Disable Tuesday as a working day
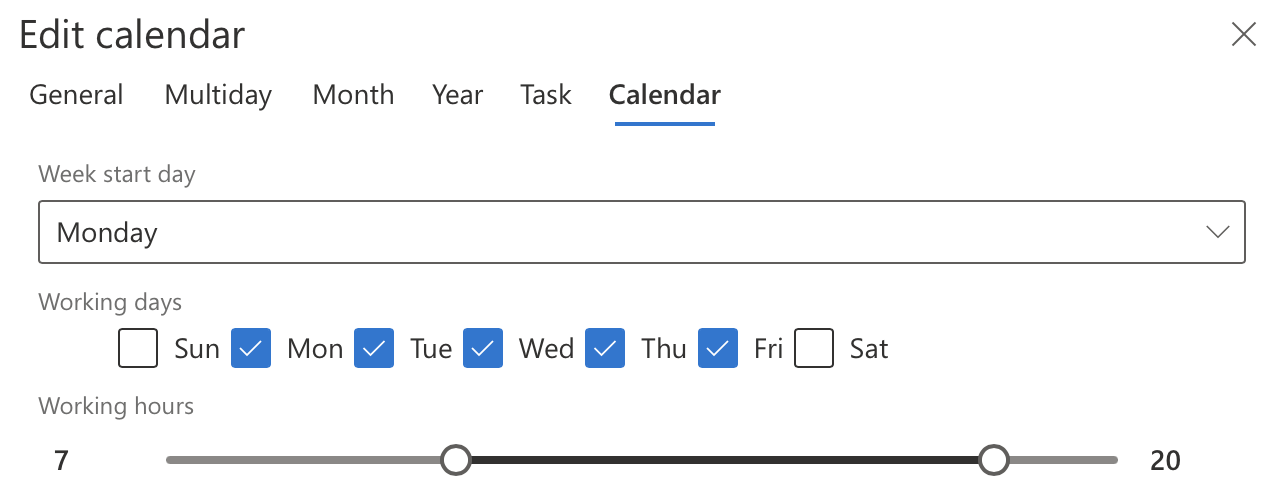 pyautogui.click(x=374, y=348)
